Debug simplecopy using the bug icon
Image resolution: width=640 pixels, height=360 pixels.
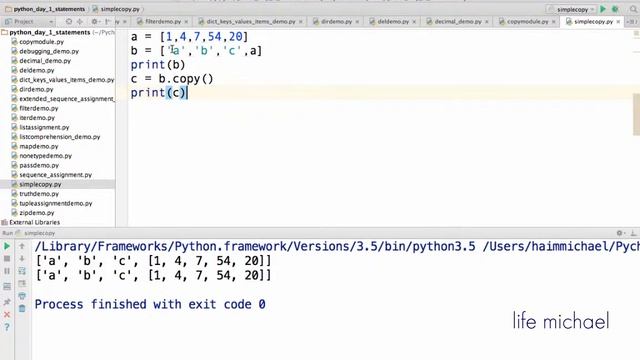(x=615, y=9)
